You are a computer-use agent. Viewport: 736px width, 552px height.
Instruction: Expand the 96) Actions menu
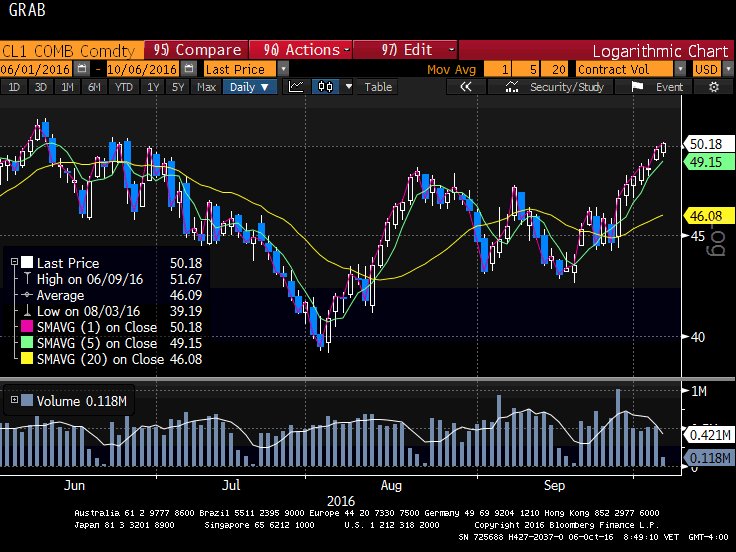pyautogui.click(x=300, y=50)
